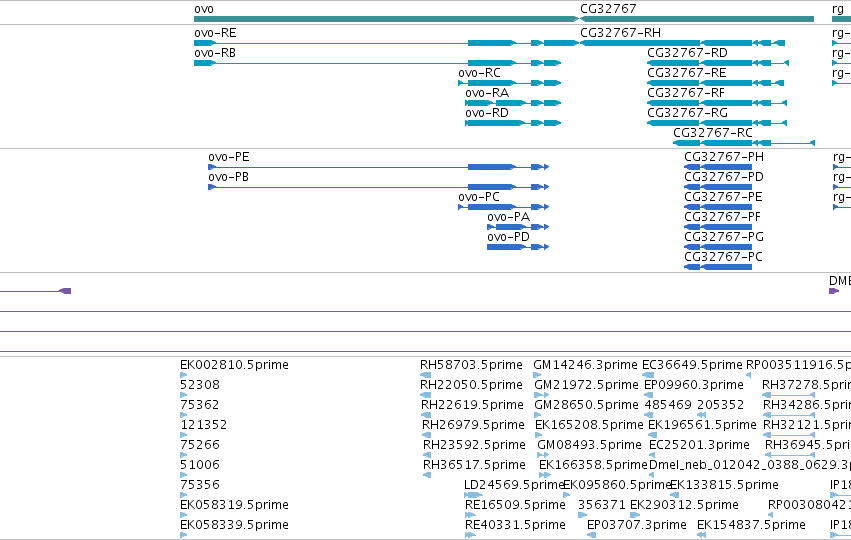The width and height of the screenshot is (851, 540).
Task: Click the 485469 feature label
Action: (x=668, y=405)
